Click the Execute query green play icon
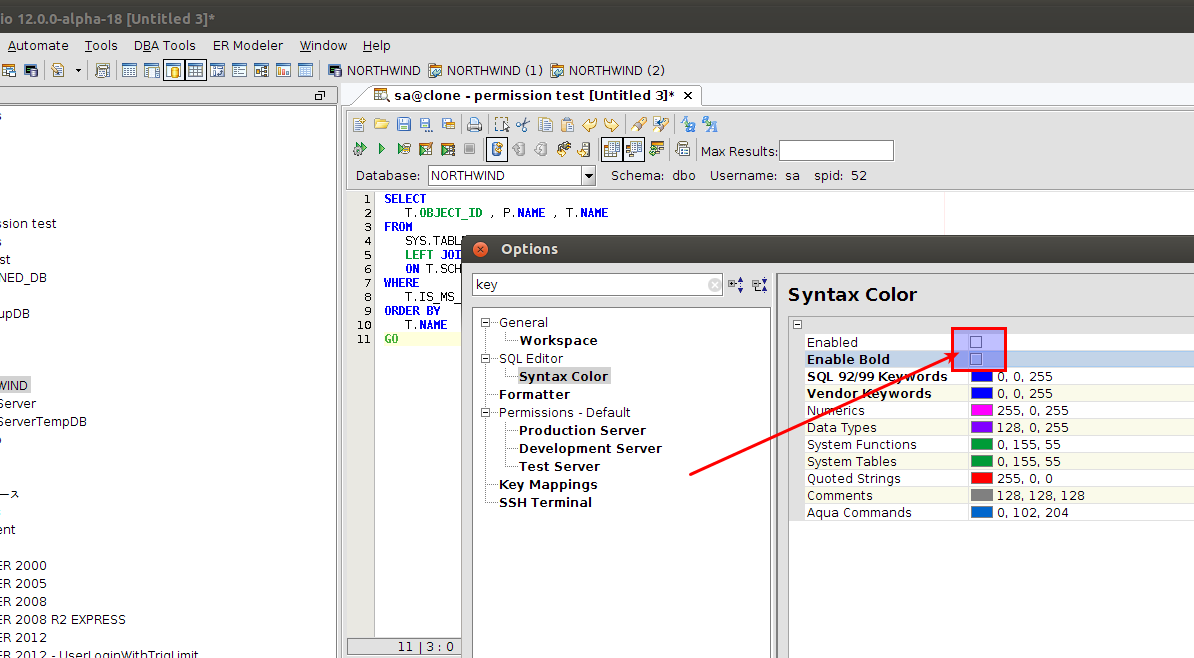Viewport: 1194px width, 658px height. 381,150
